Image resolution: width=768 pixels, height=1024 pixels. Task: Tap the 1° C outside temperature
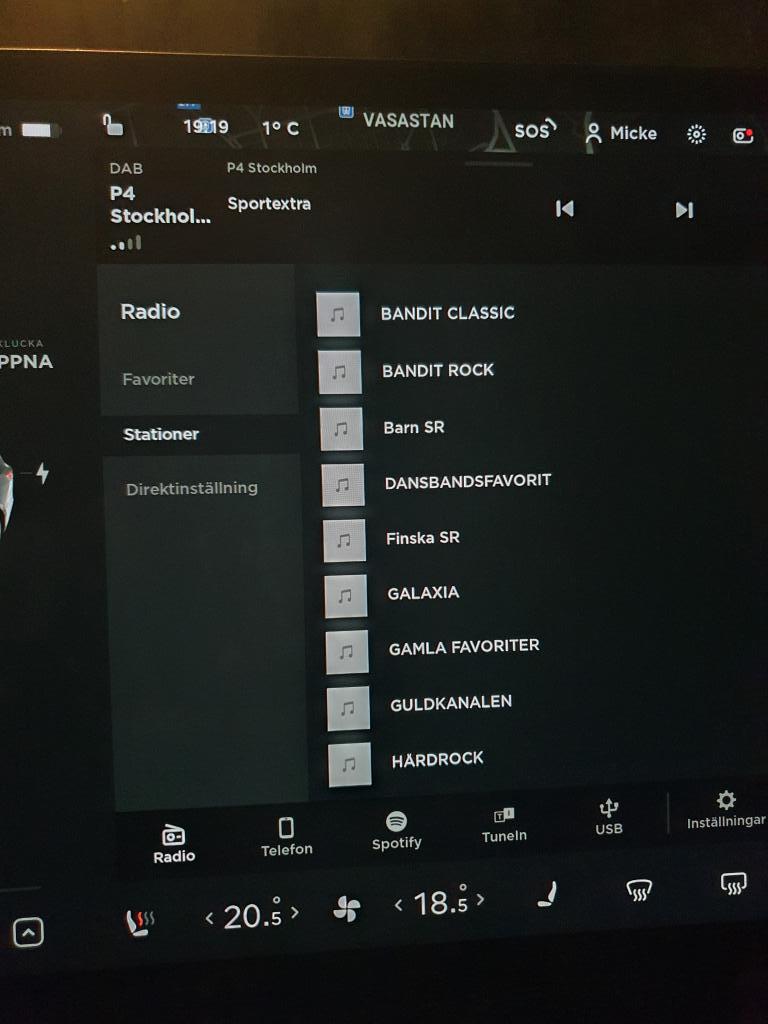[280, 128]
